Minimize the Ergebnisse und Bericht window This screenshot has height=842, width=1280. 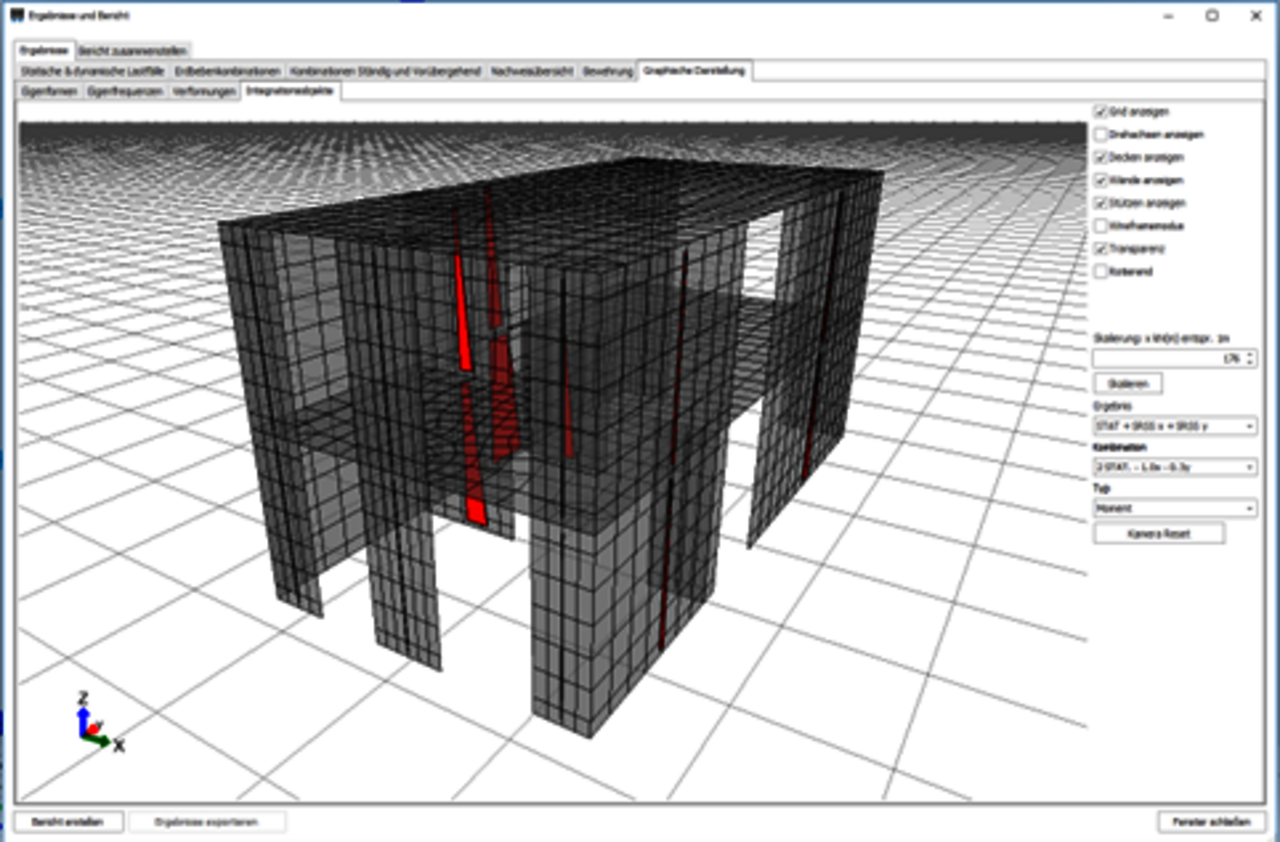point(1167,16)
